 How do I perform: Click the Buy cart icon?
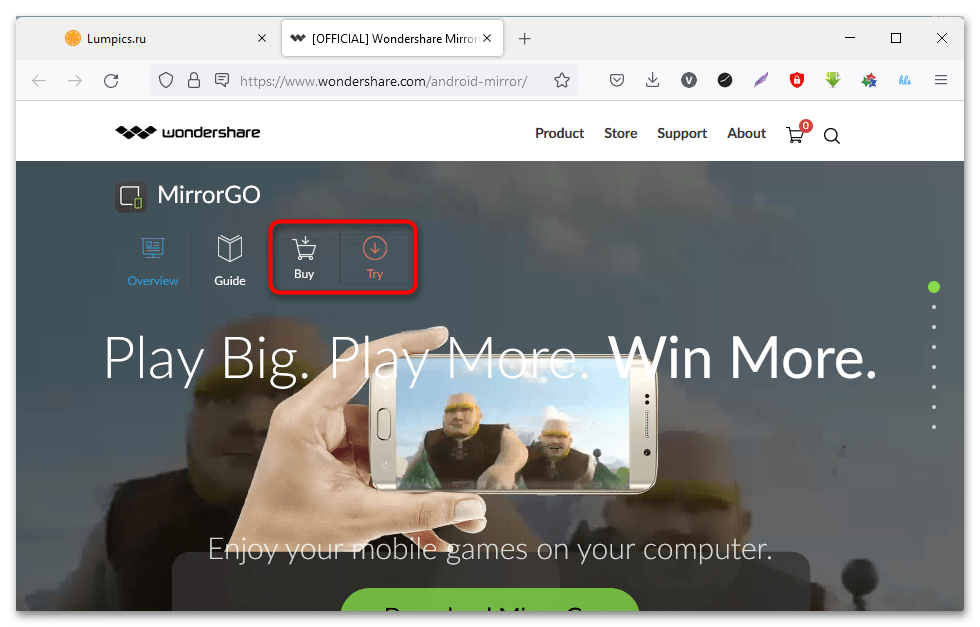pyautogui.click(x=304, y=249)
